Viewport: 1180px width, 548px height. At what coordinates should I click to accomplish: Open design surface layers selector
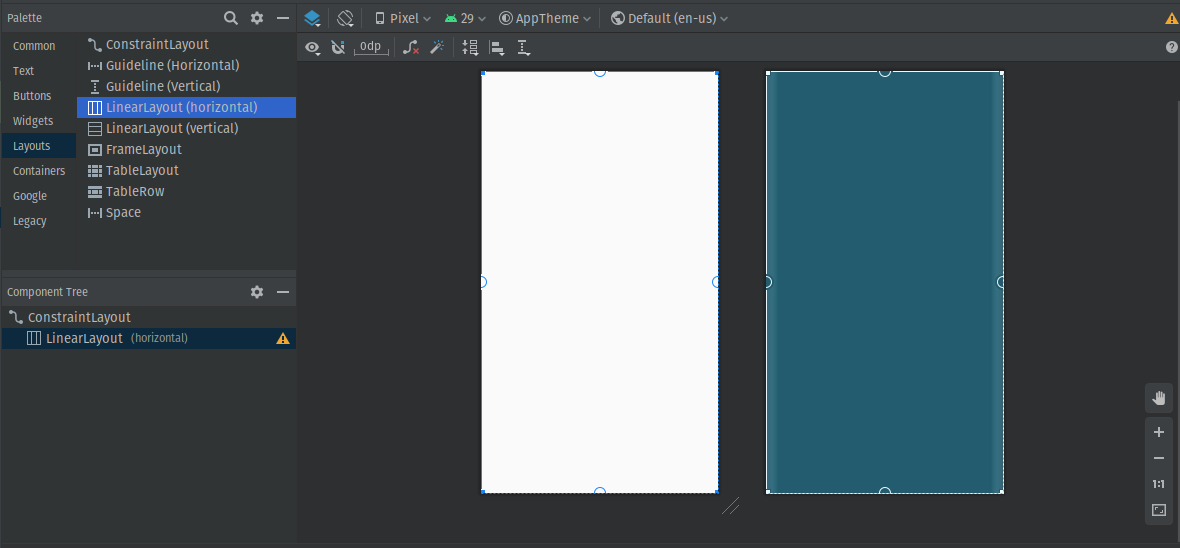[312, 18]
